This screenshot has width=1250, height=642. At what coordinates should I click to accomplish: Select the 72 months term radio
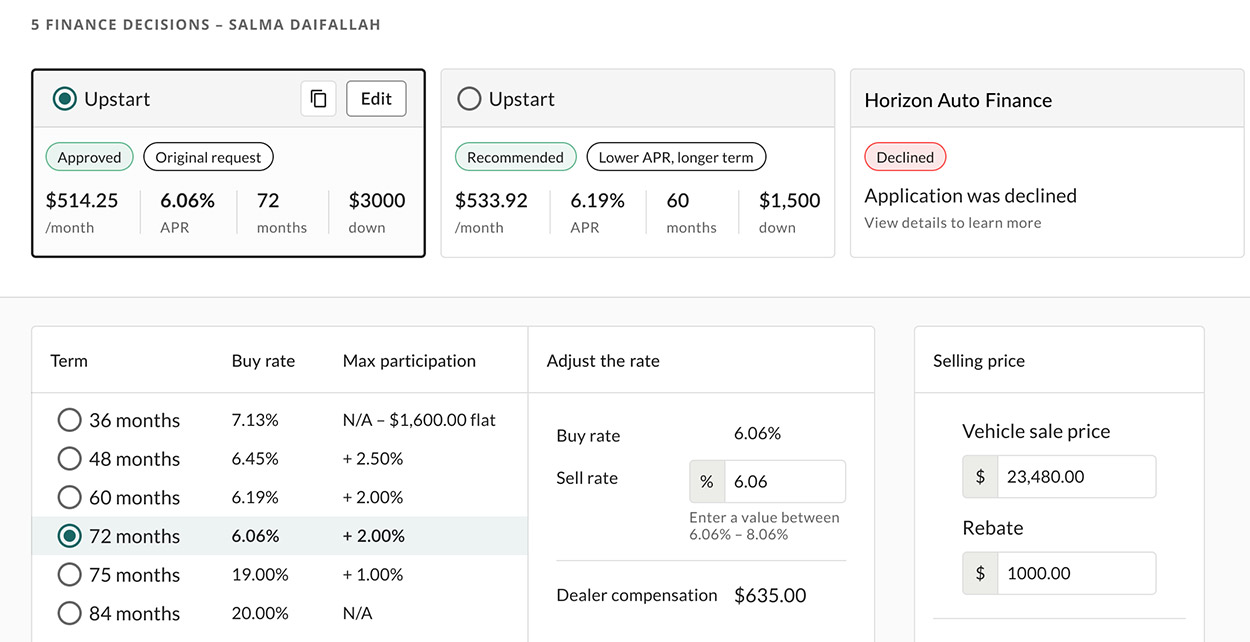tap(69, 536)
